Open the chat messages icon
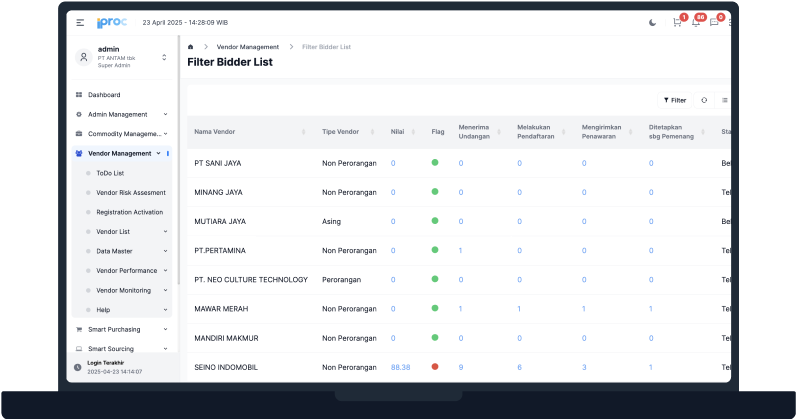The width and height of the screenshot is (796, 419). (x=714, y=22)
